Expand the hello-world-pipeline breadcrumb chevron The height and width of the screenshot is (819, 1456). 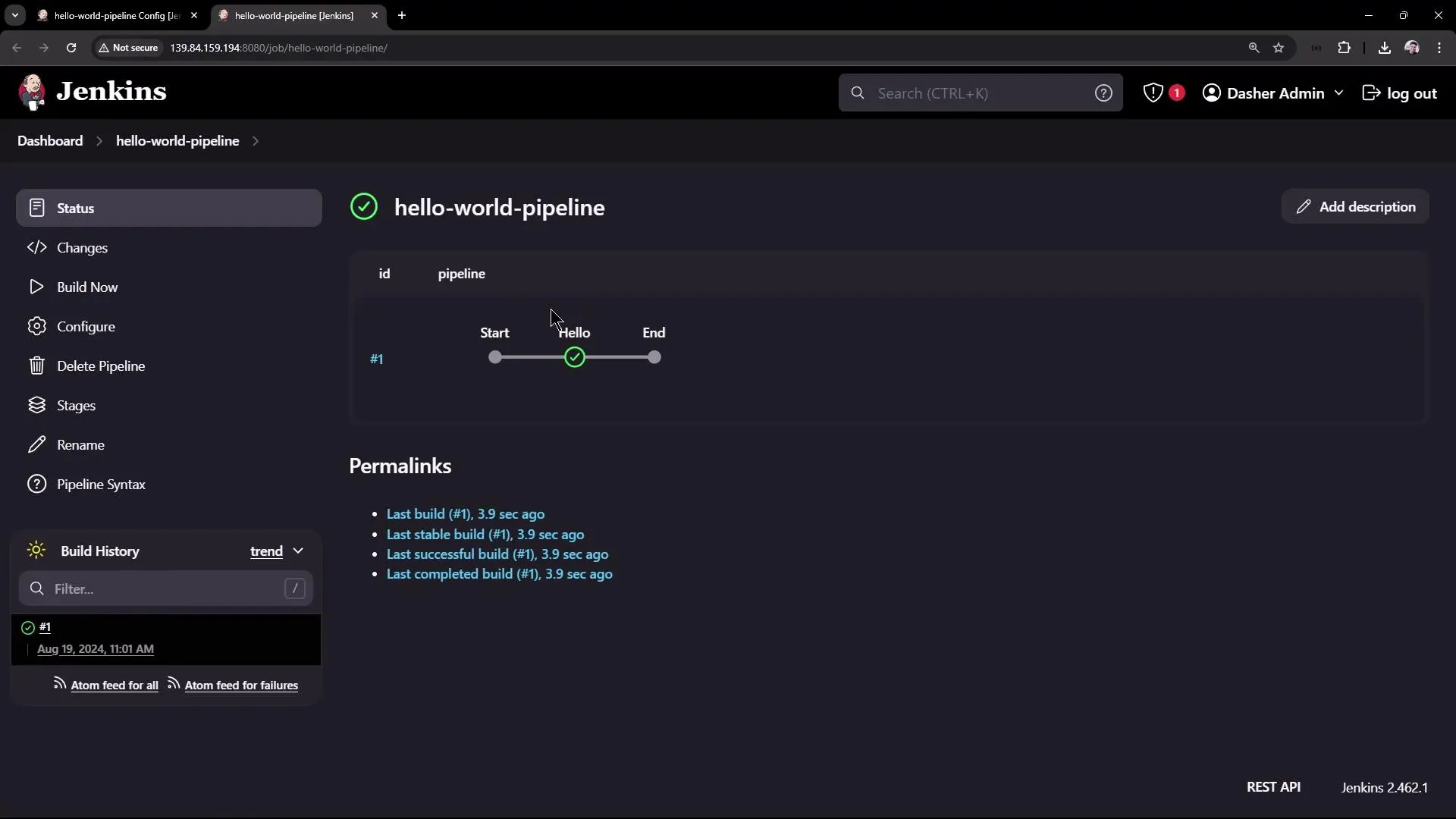coord(255,141)
